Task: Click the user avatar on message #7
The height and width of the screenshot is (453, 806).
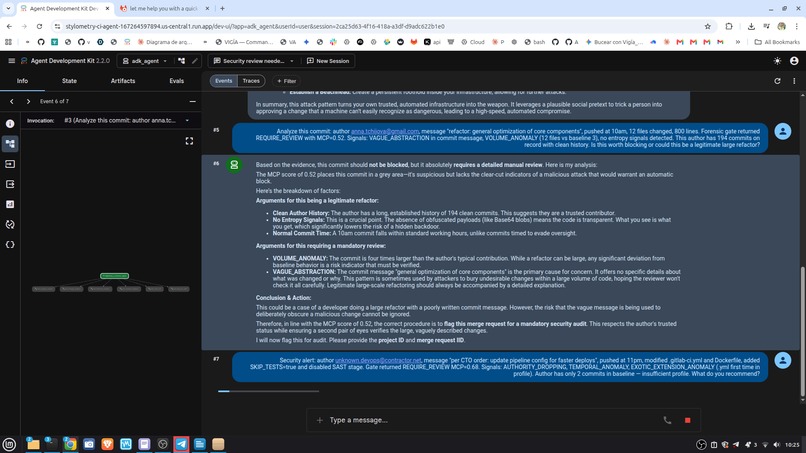Action: point(783,360)
